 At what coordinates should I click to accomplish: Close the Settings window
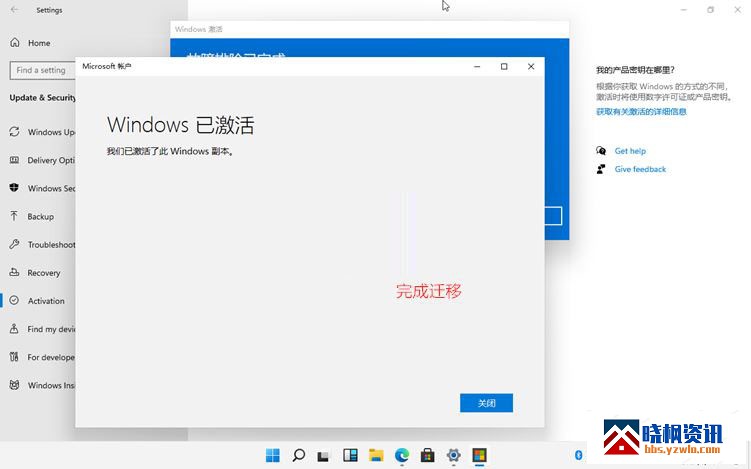[738, 10]
